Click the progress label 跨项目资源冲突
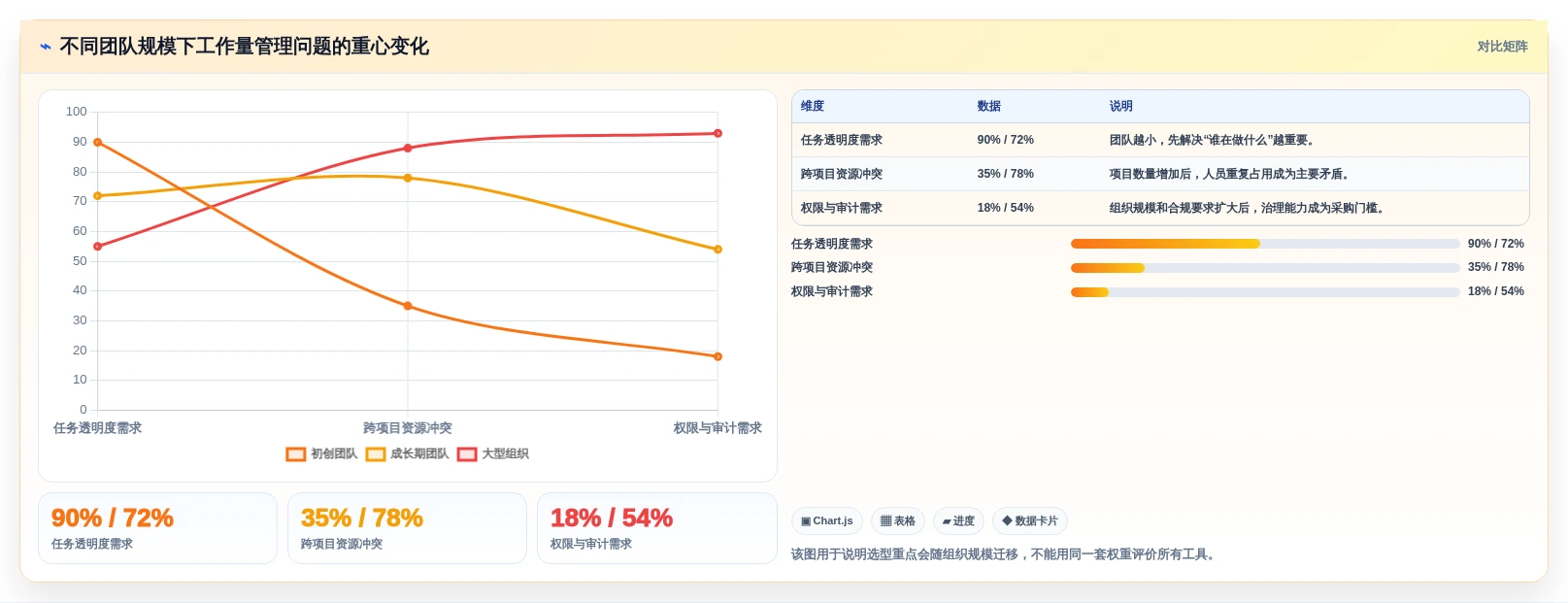The height and width of the screenshot is (603, 1568). click(832, 268)
